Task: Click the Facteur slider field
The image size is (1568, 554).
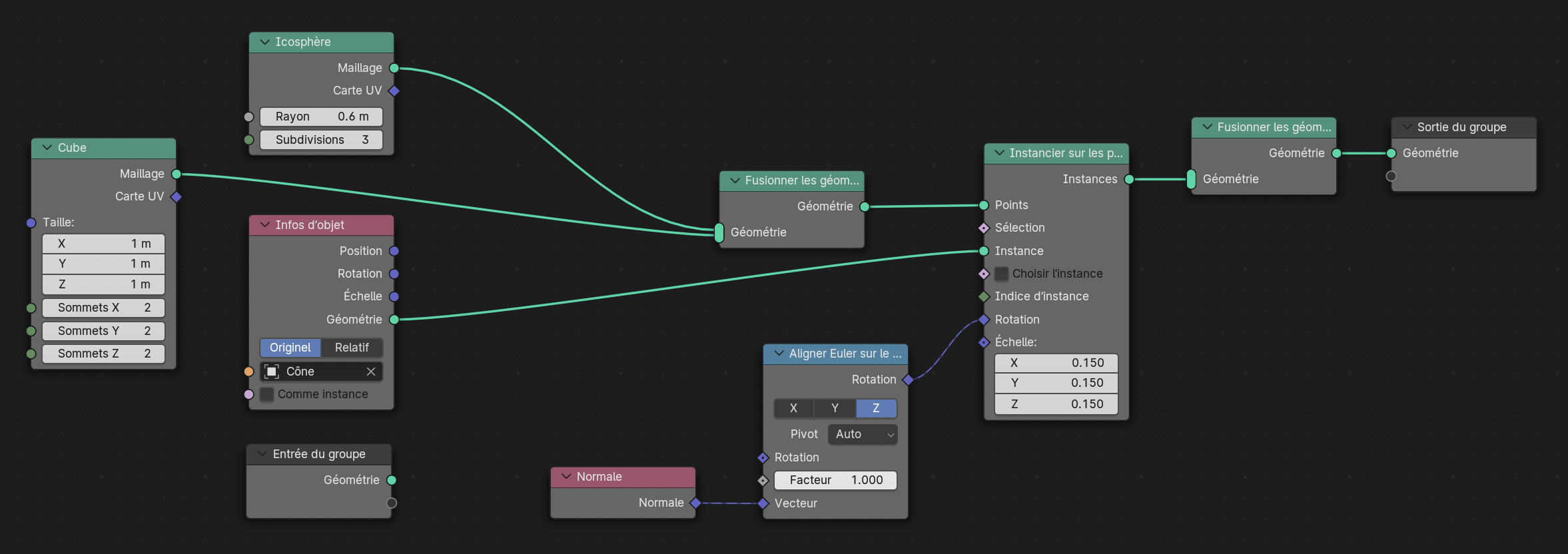Action: click(x=835, y=480)
